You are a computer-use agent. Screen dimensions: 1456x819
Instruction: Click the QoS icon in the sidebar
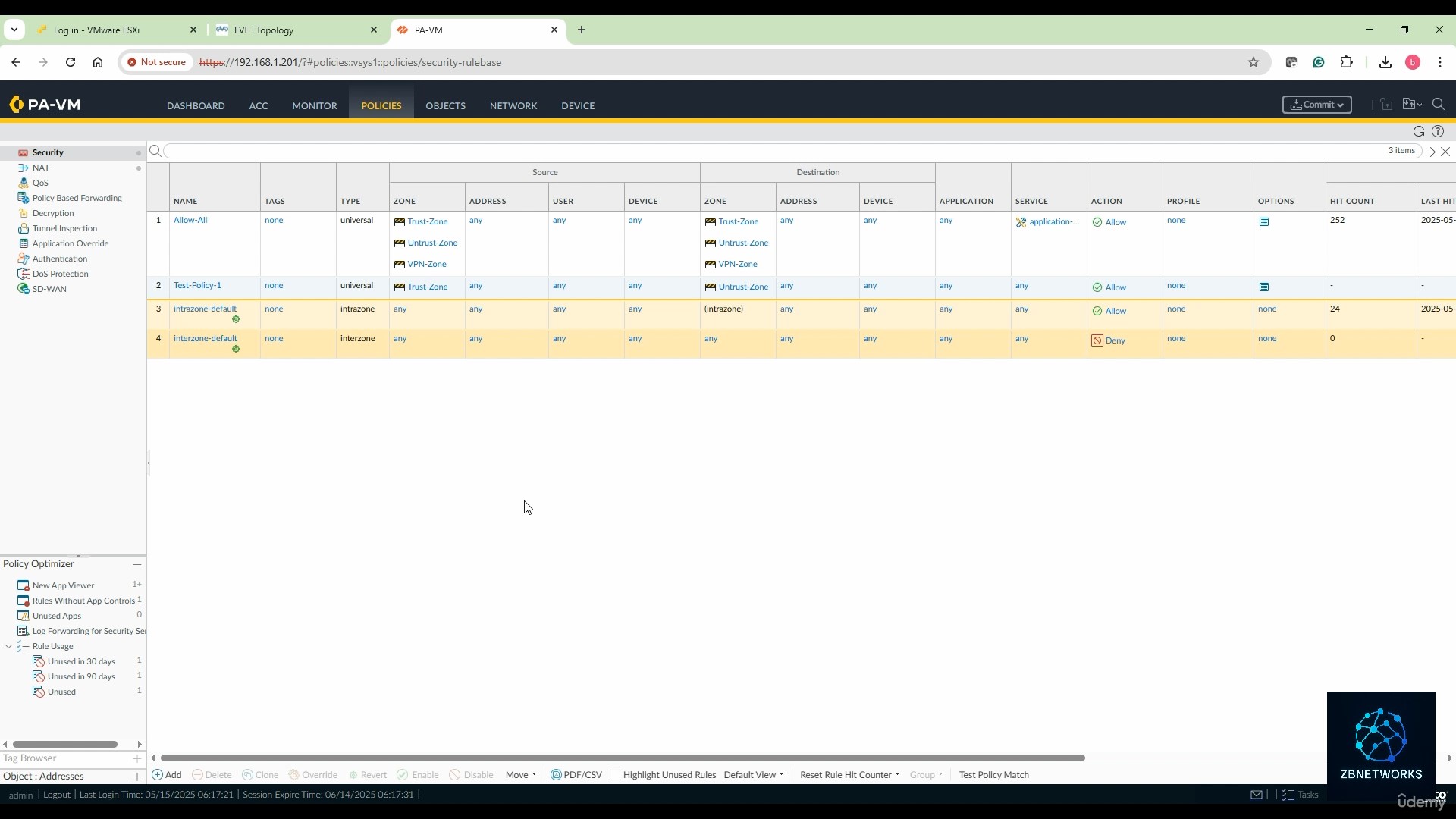(24, 183)
